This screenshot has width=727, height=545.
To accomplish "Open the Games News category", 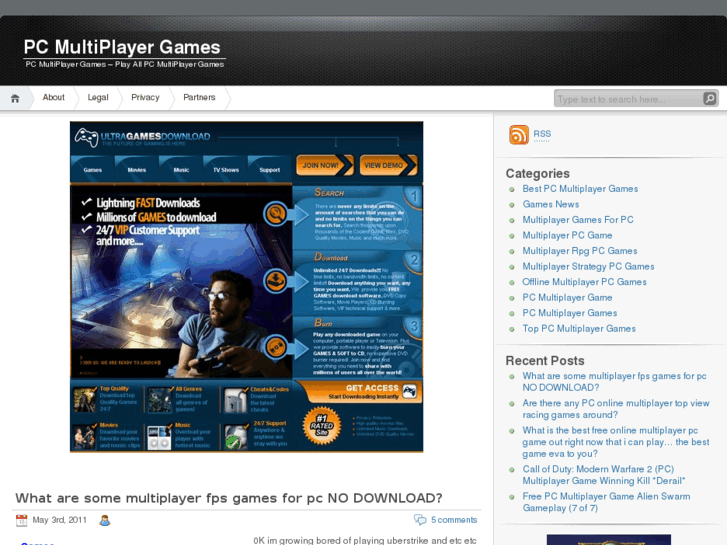I will point(551,204).
